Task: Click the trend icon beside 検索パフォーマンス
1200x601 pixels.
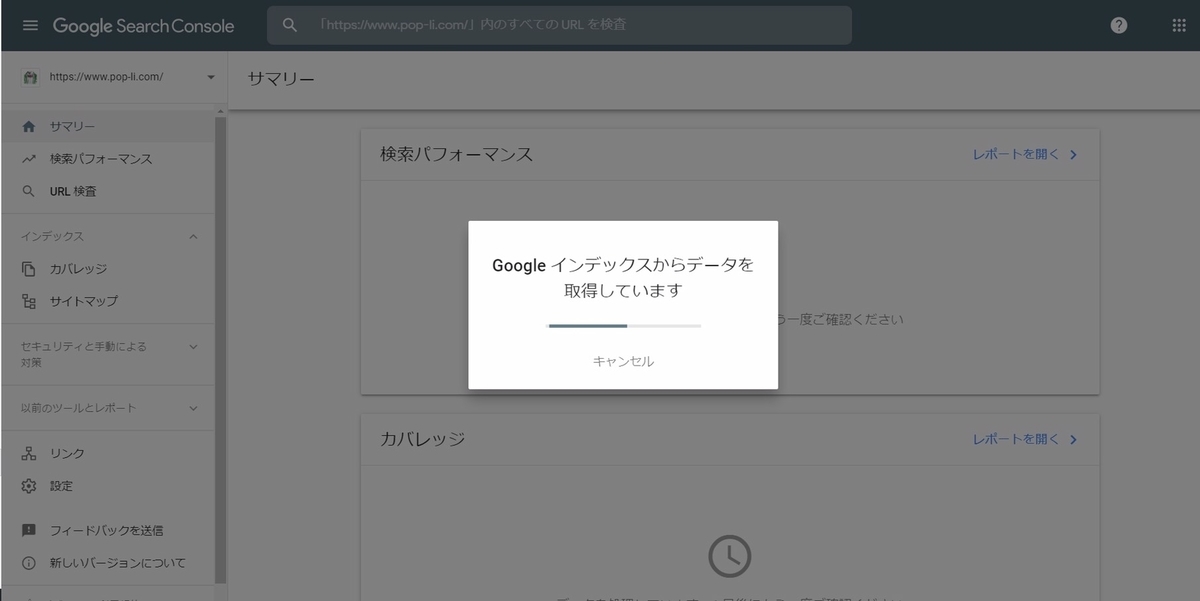Action: 29,159
